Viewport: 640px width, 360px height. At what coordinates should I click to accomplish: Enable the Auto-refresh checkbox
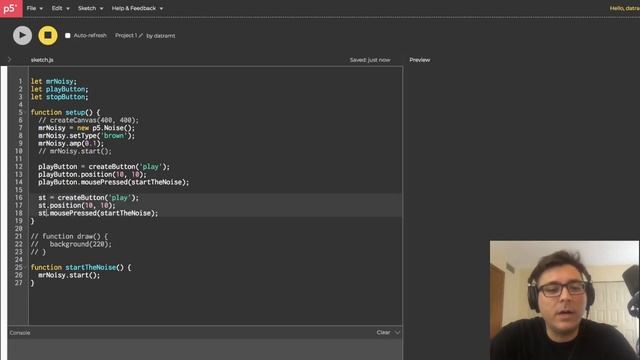tap(68, 36)
